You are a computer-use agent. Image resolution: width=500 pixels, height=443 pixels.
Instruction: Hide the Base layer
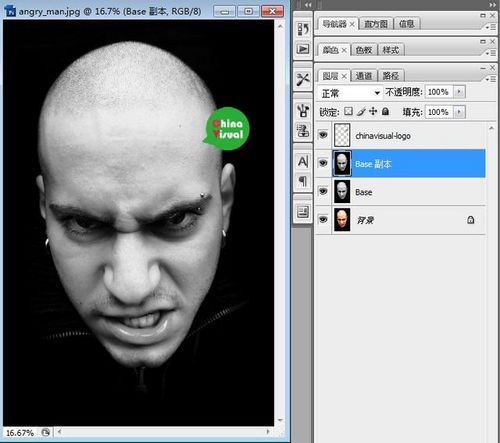(323, 191)
